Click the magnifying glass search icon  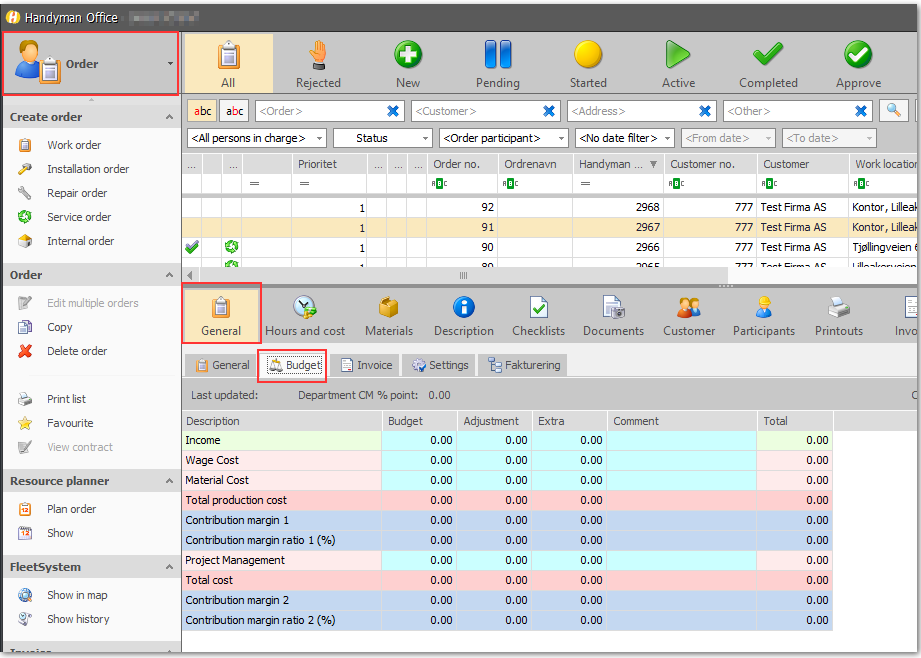click(893, 110)
